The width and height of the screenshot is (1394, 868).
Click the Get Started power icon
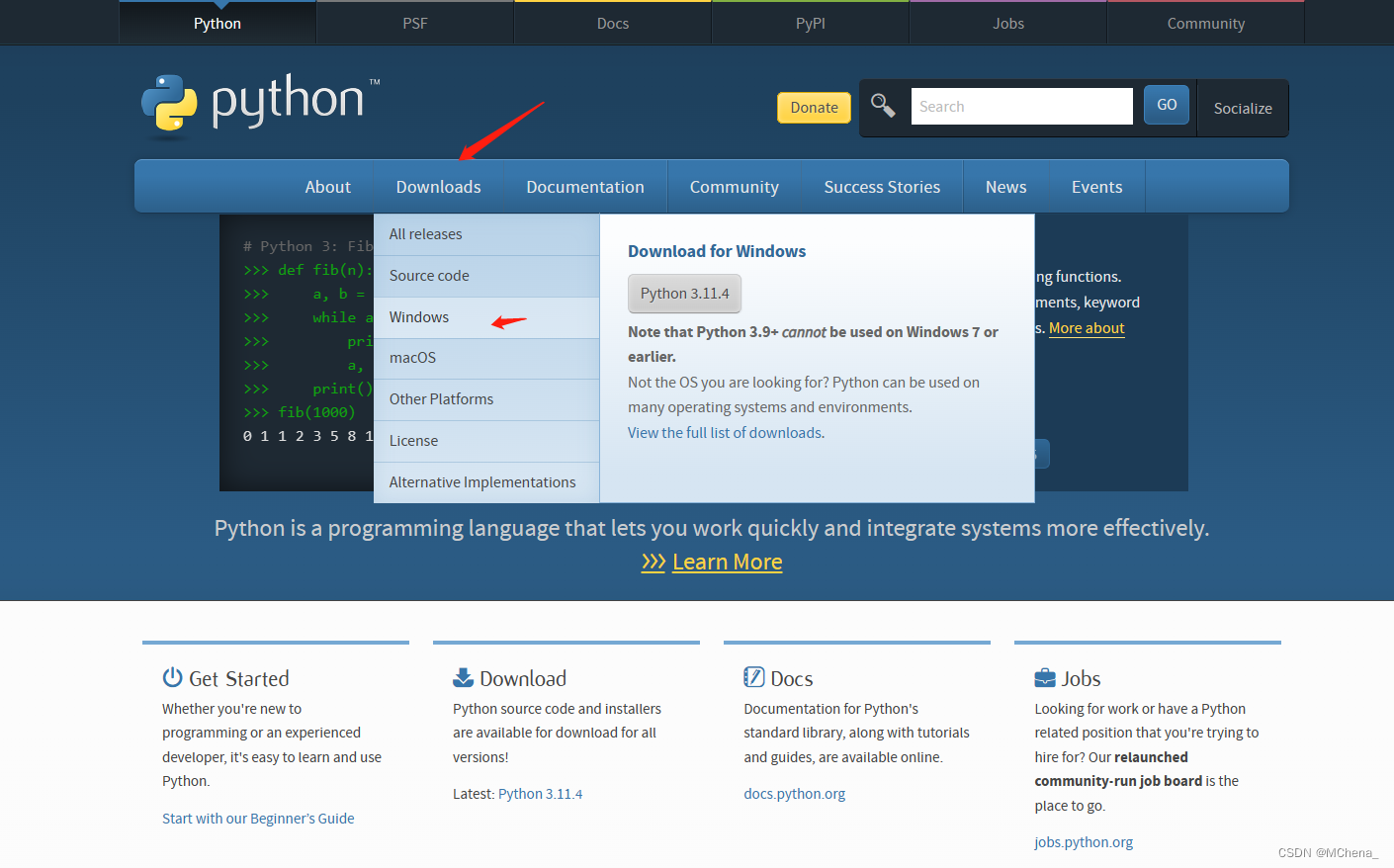(173, 677)
